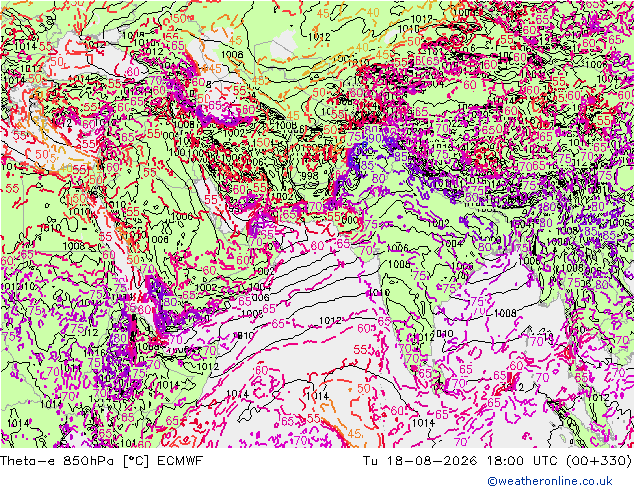Click the orange 45 label at bottom

tap(354, 434)
